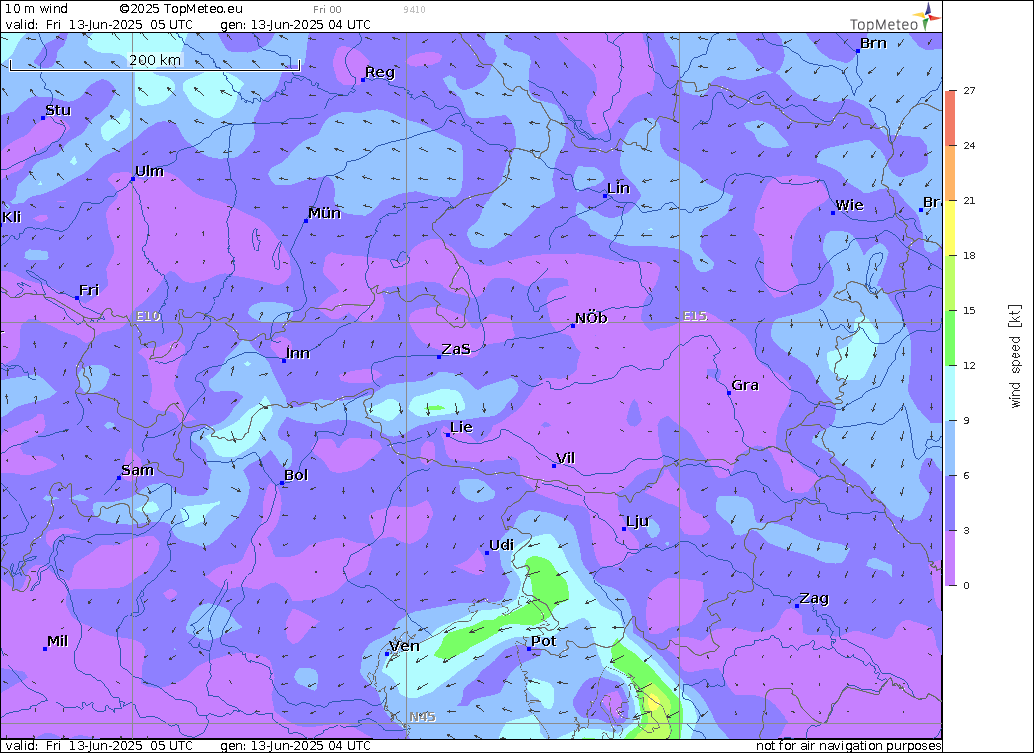The height and width of the screenshot is (753, 1034).
Task: Pick the yellow 18–21 kt legend band
Action: [x=950, y=228]
